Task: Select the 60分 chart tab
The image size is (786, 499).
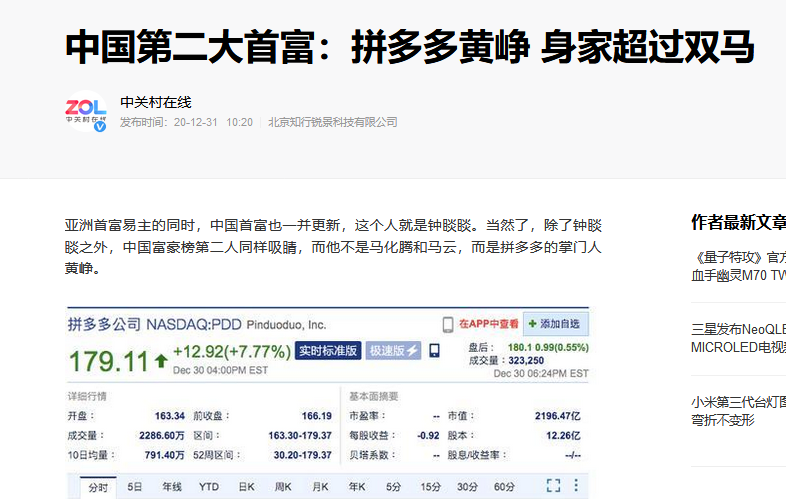Action: [x=504, y=487]
